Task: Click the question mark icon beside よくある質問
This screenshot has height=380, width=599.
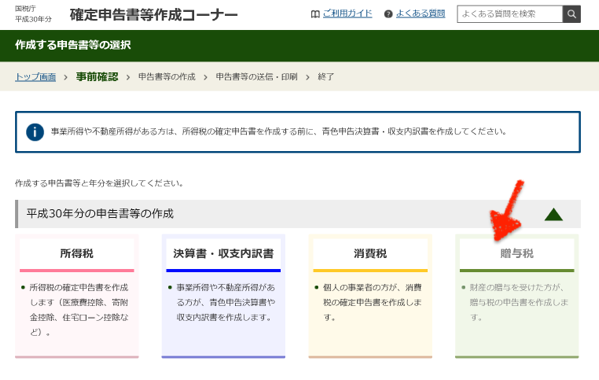Action: [388, 14]
